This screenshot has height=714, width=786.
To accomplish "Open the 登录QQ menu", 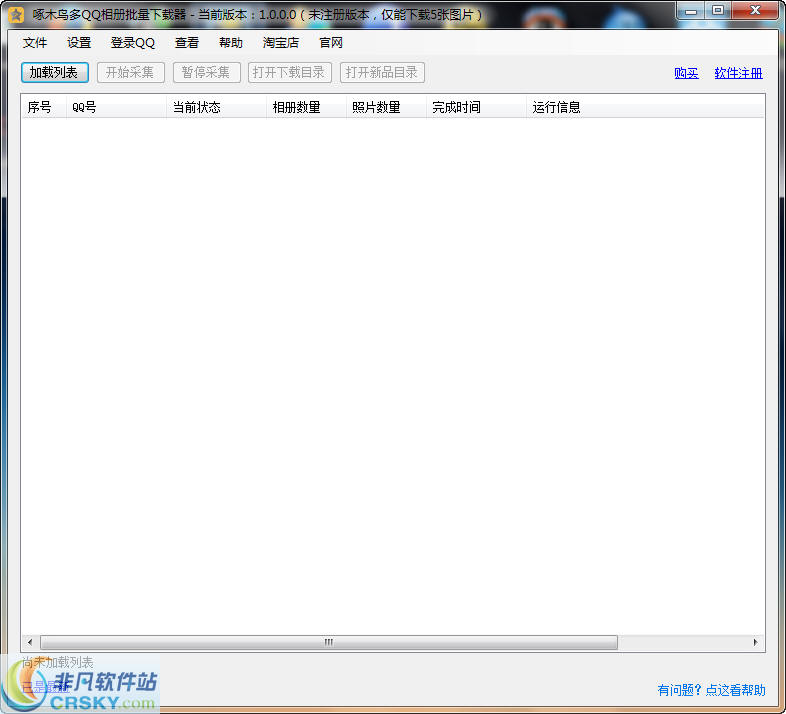I will pos(133,43).
